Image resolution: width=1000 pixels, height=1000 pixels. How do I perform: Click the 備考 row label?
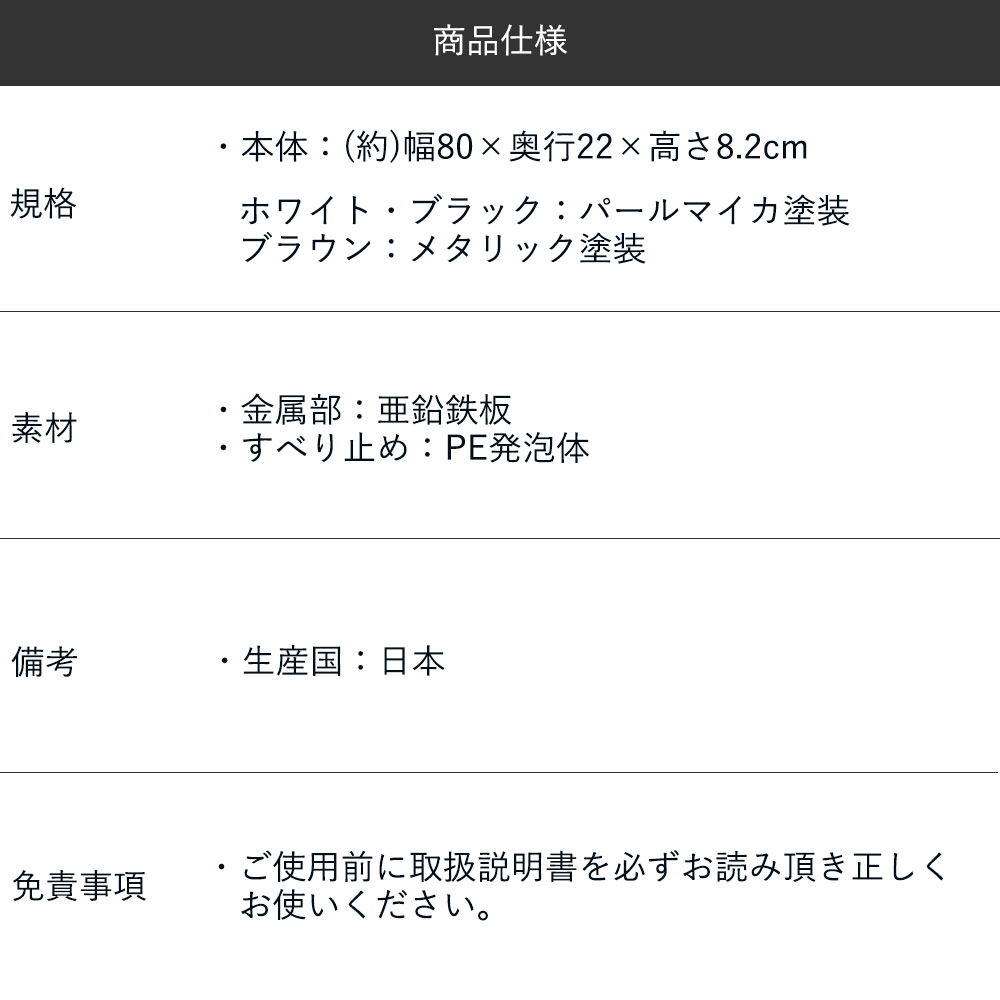[43, 662]
